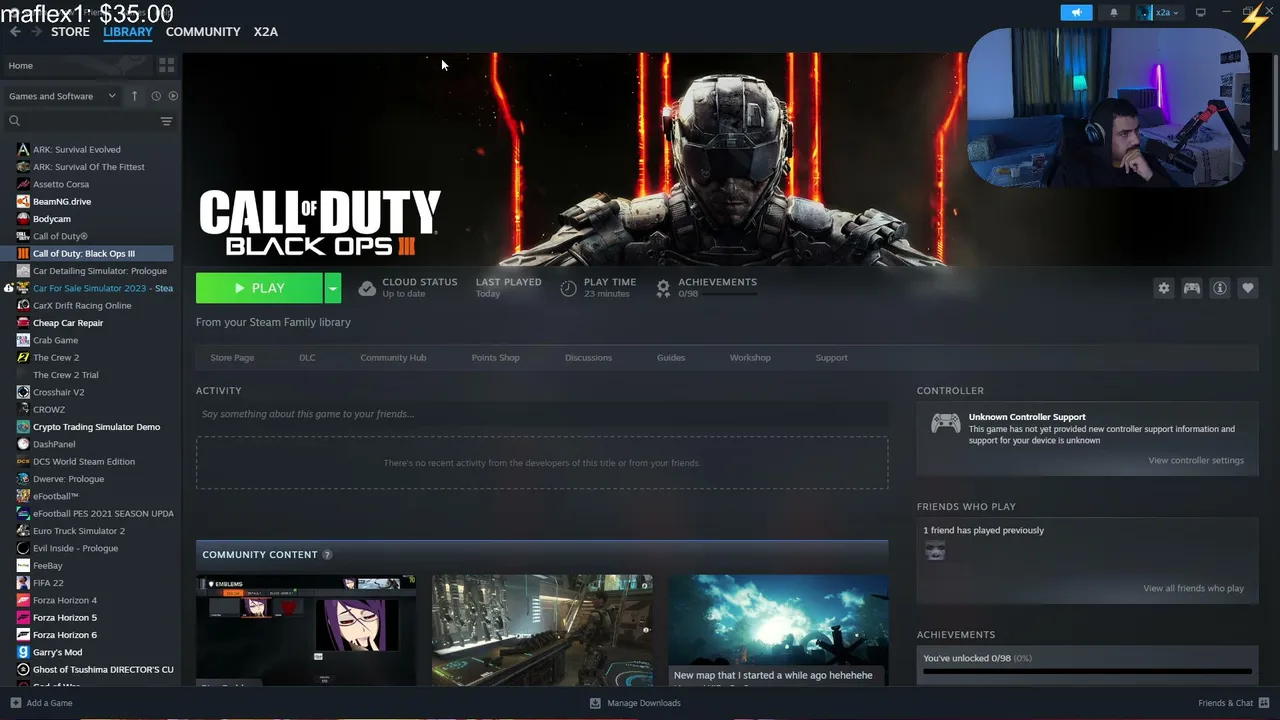
Task: Click the Crypto Trading Simulator Demo icon
Action: point(23,427)
